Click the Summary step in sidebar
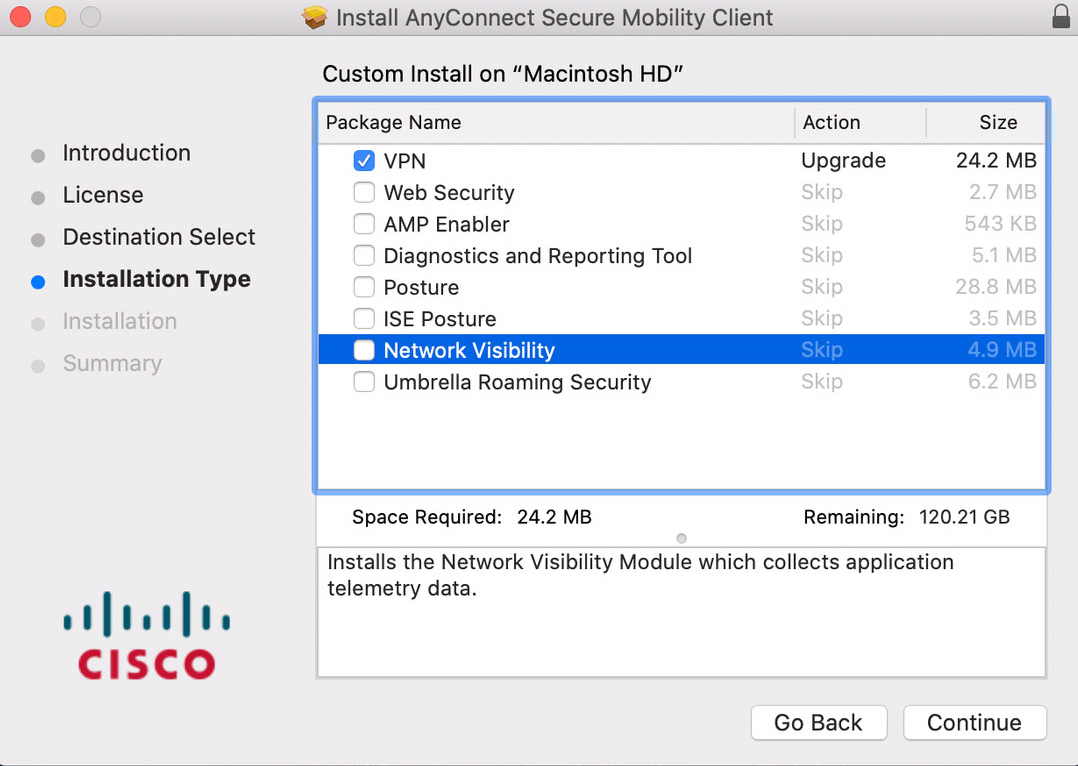Screen dimensions: 1078x766 click(x=112, y=363)
